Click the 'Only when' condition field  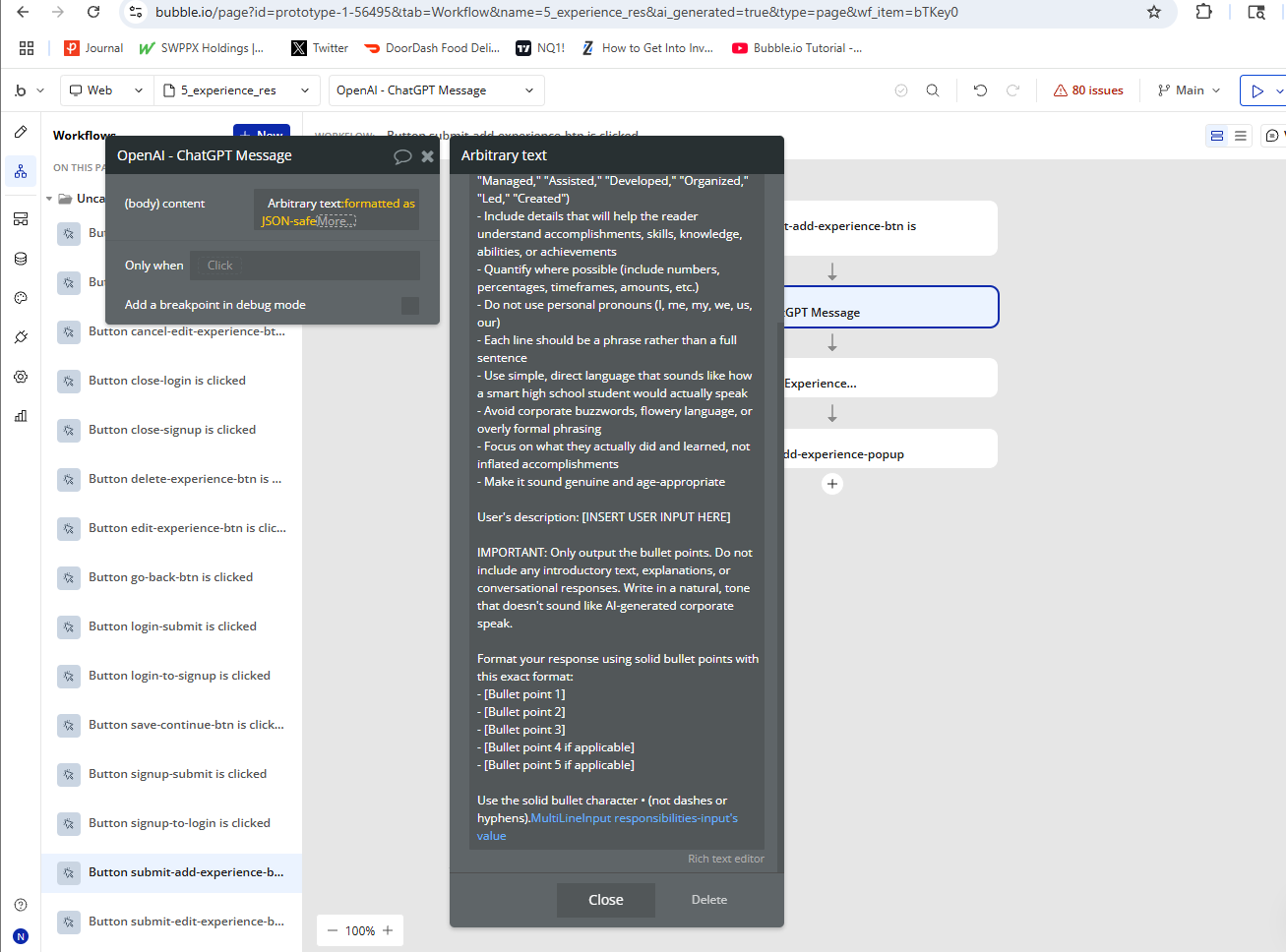tap(305, 266)
